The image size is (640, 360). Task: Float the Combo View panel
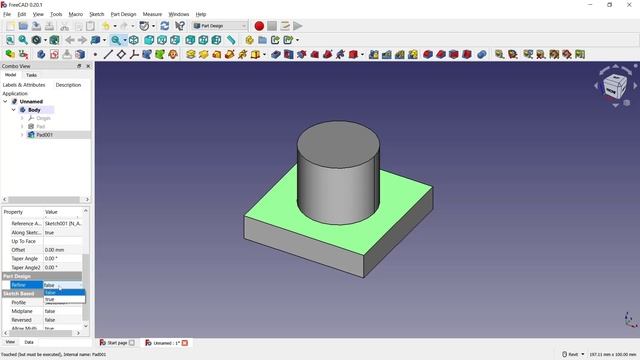pos(79,66)
